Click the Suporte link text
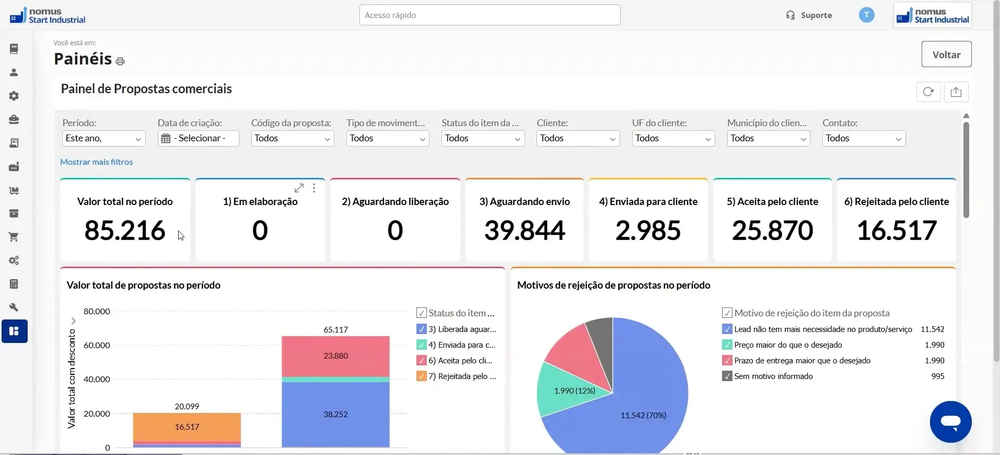The image size is (1000, 455). (816, 15)
